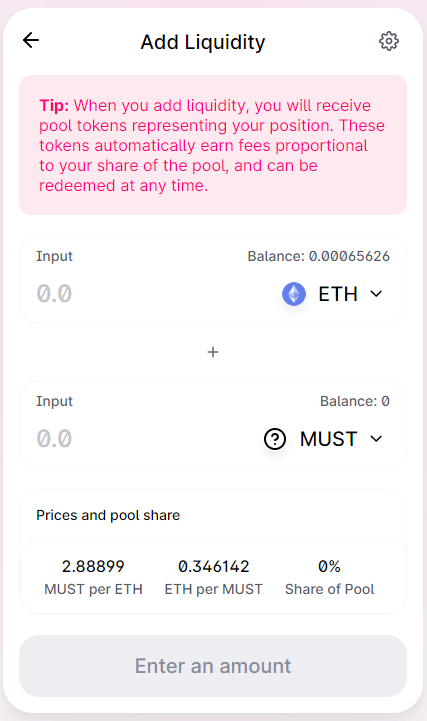
Task: Click the Prices and pool share heading
Action: pyautogui.click(x=108, y=515)
